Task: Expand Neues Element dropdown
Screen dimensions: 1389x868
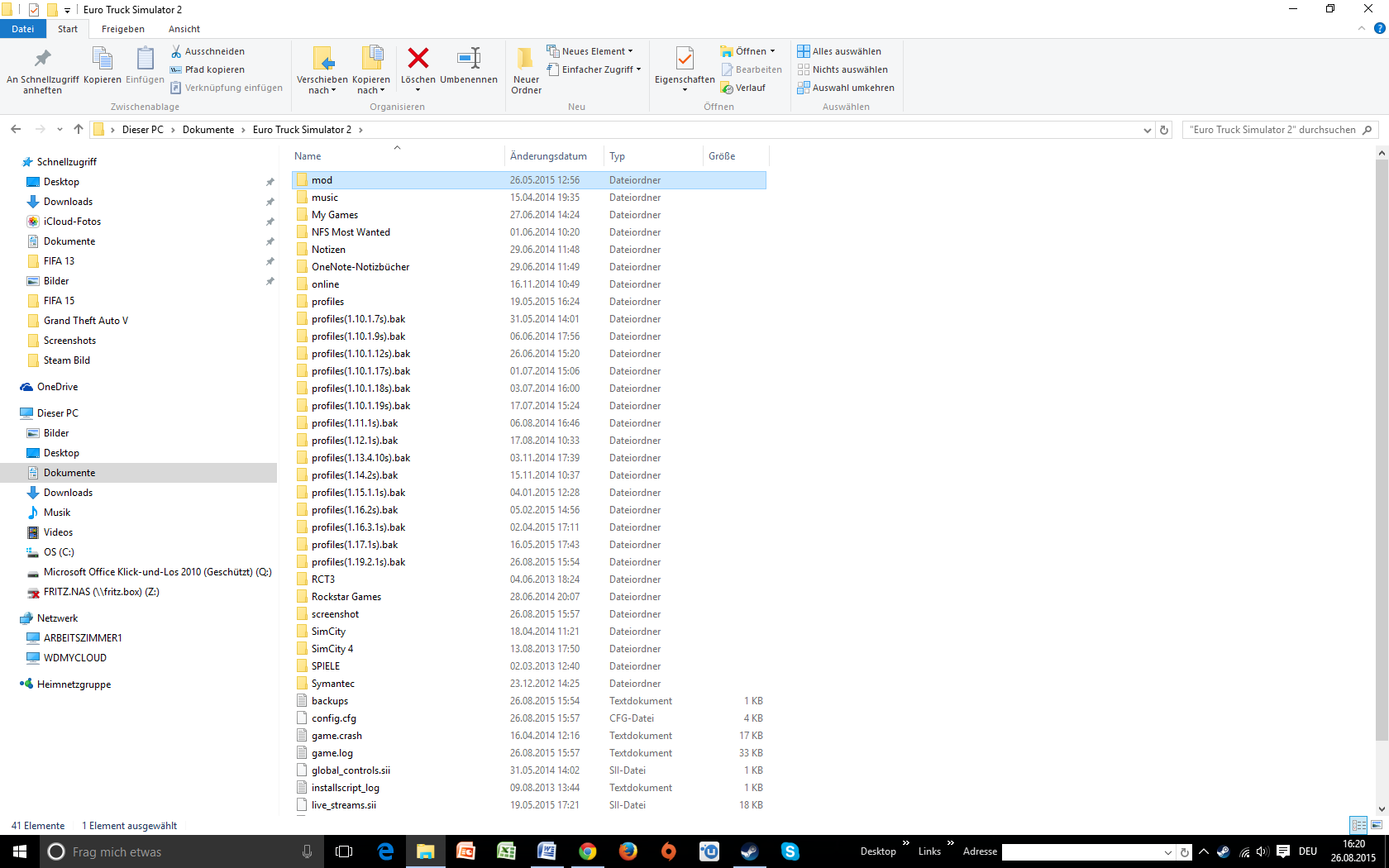Action: click(590, 51)
